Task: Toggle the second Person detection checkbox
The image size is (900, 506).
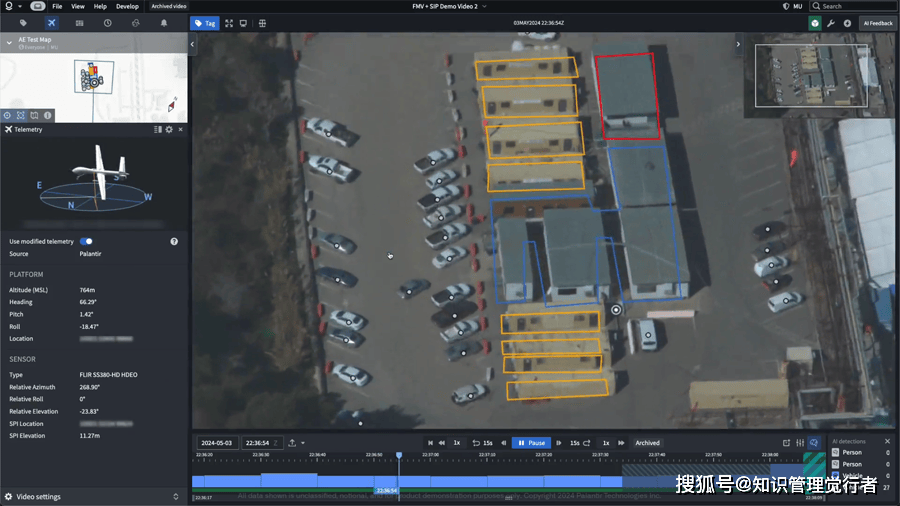Action: (x=835, y=464)
